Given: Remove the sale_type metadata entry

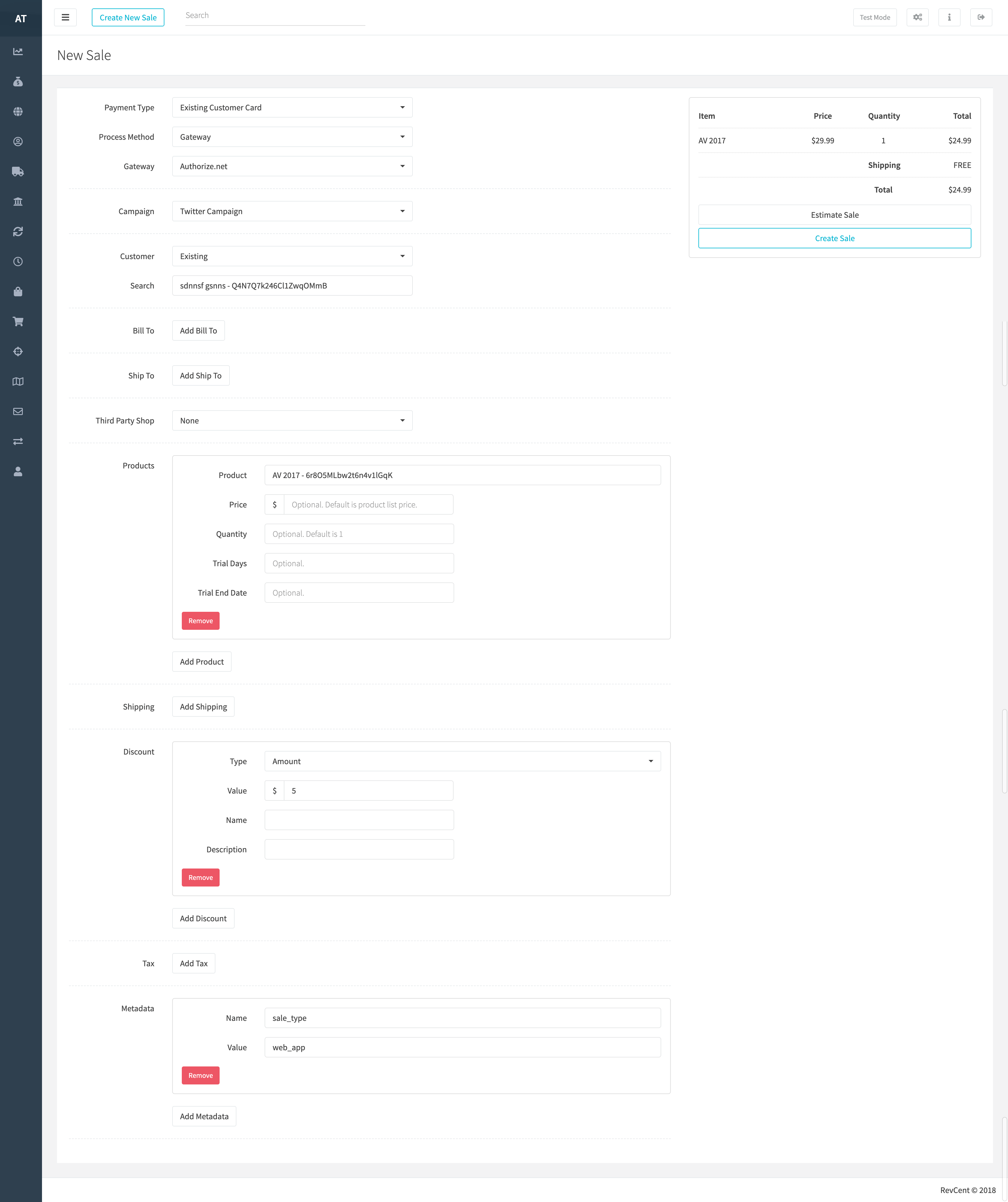Looking at the screenshot, I should (200, 1075).
